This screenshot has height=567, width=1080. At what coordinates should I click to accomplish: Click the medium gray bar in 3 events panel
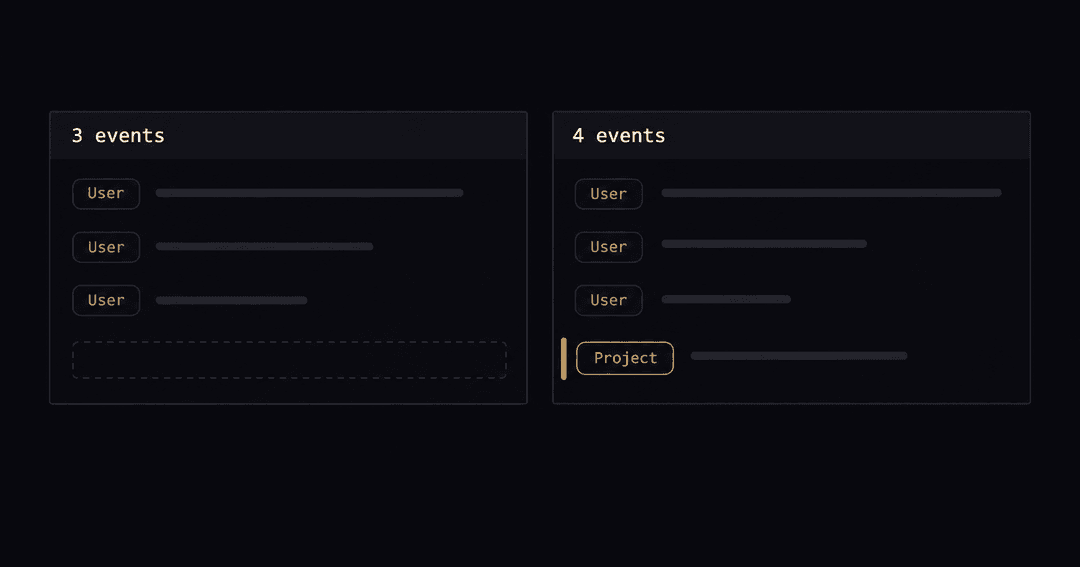[x=264, y=247]
